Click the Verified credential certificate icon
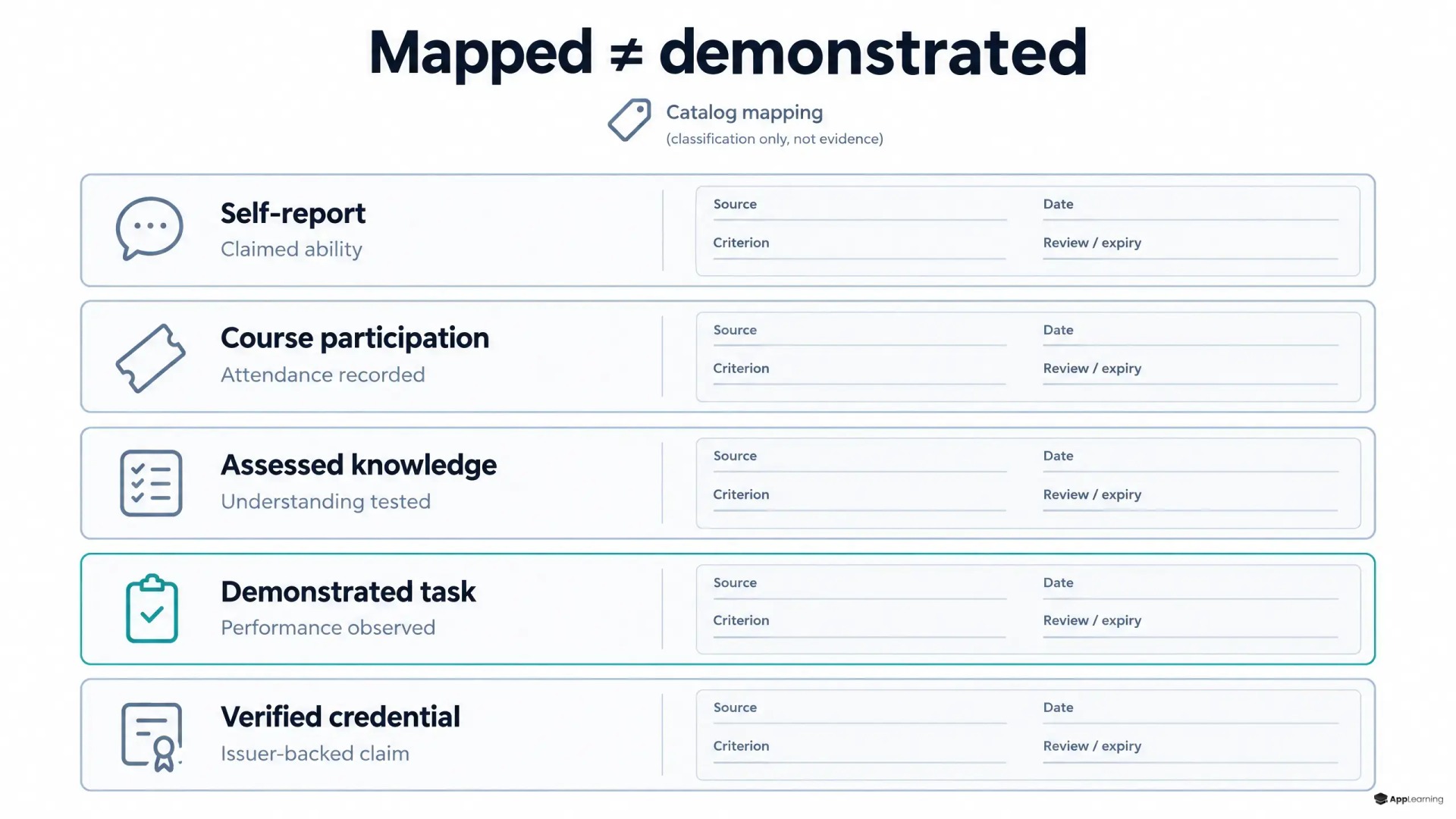Viewport: 1456px width, 819px height. (152, 737)
